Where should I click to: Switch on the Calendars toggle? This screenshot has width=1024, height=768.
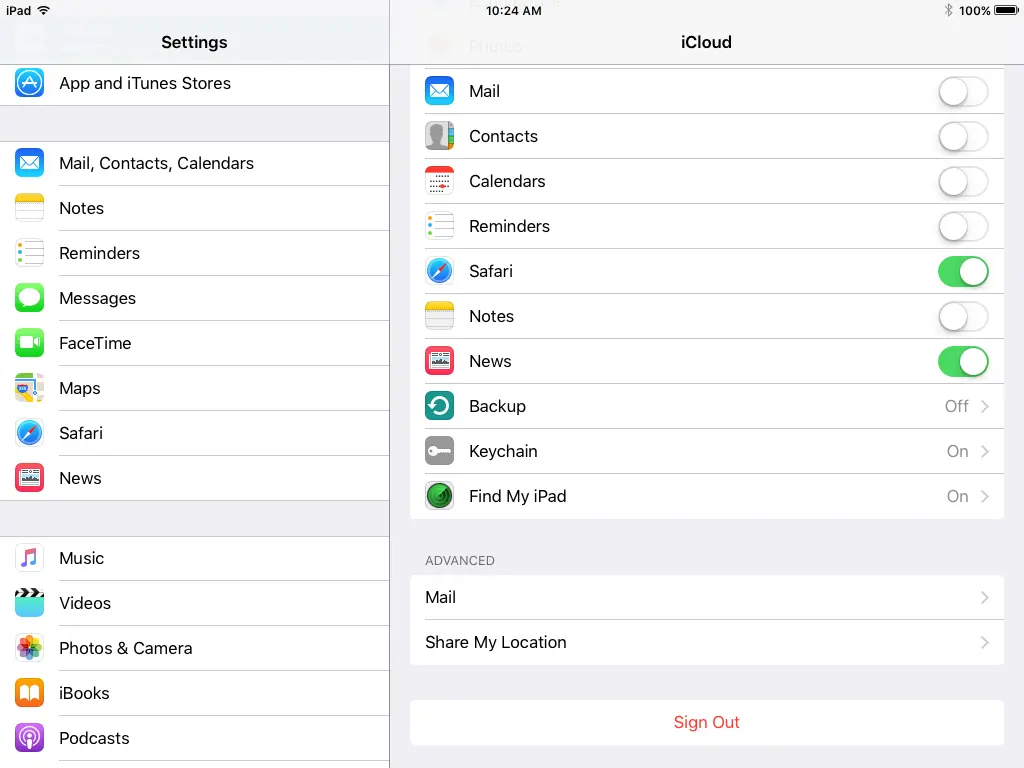pyautogui.click(x=963, y=182)
